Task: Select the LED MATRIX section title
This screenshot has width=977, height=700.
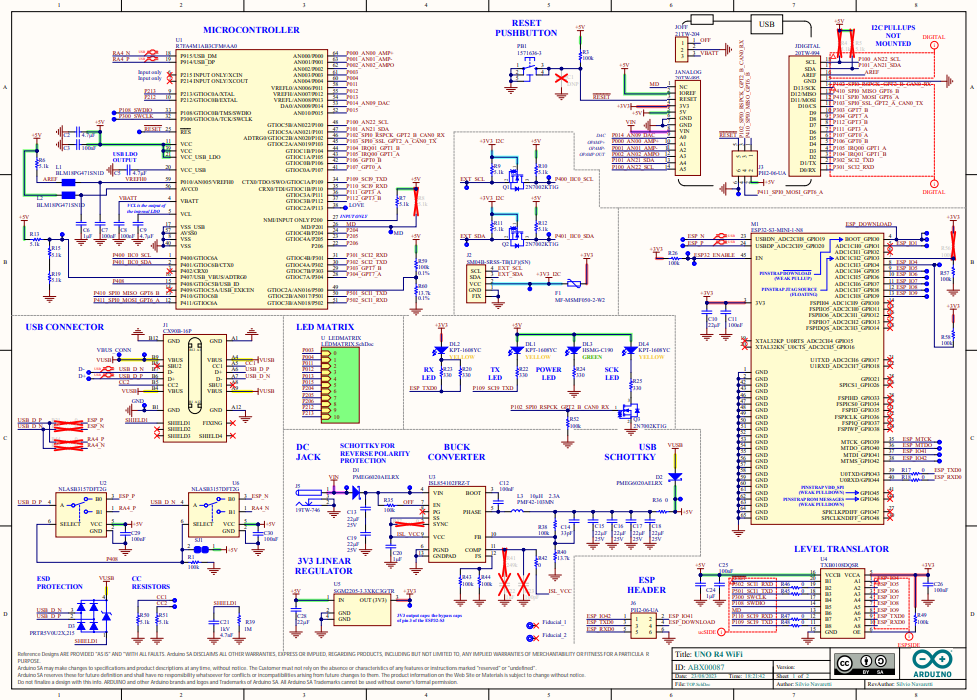Action: click(x=325, y=327)
